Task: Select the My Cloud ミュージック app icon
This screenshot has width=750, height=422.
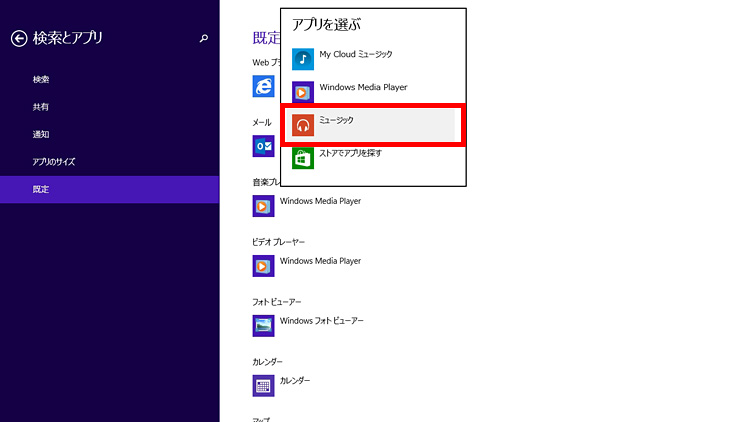Action: (303, 59)
